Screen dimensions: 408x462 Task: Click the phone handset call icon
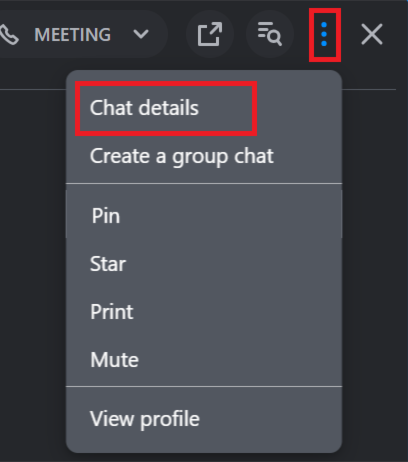tap(9, 35)
